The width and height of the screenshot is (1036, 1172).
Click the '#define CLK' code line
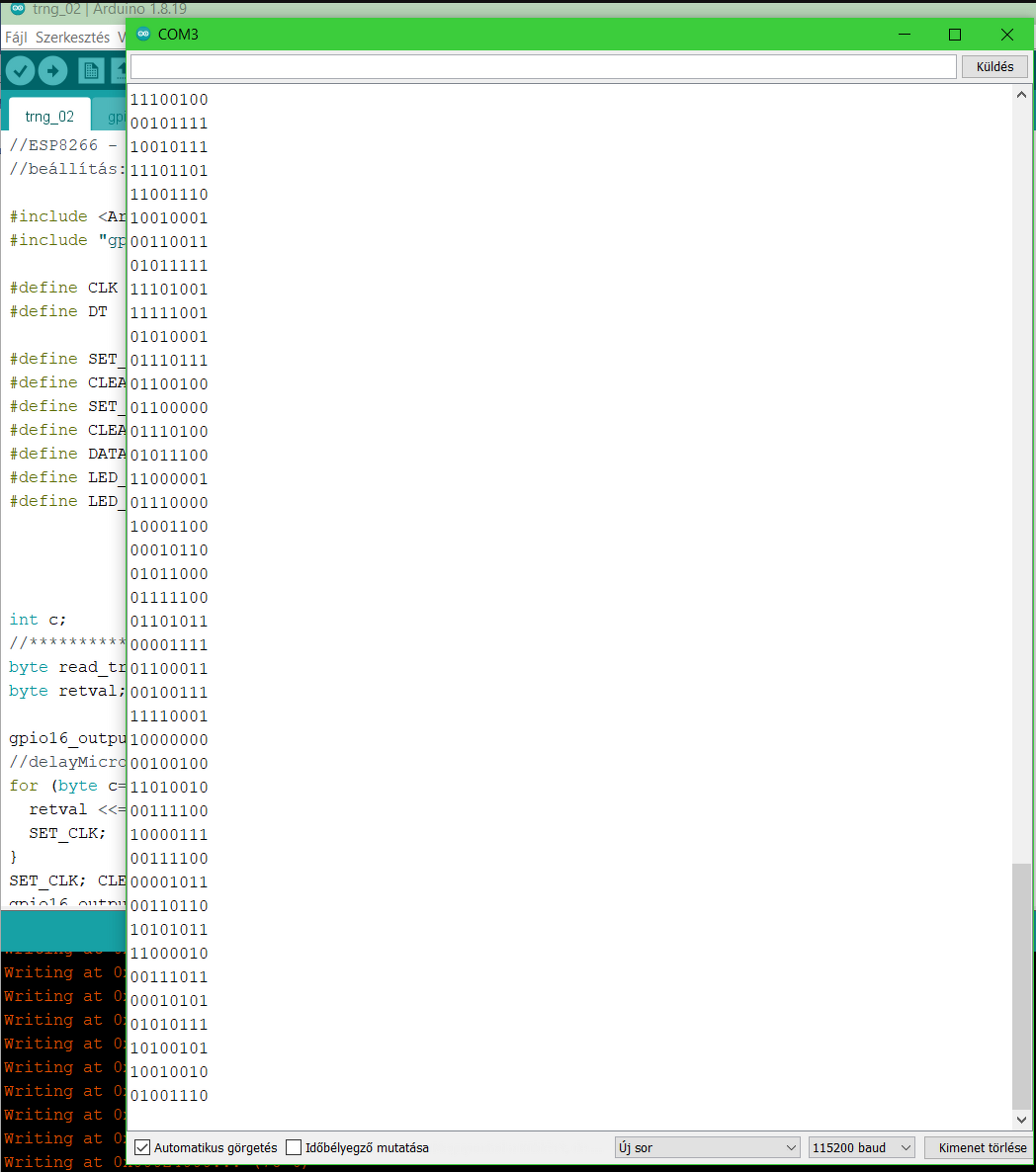click(63, 287)
